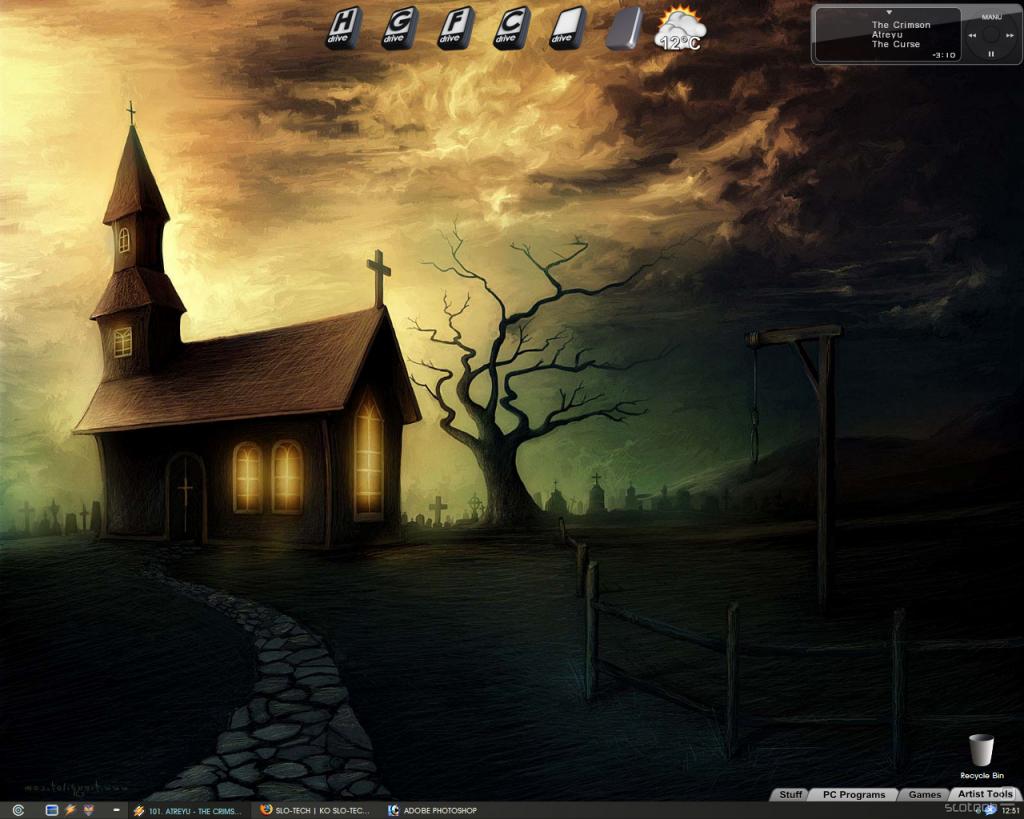Expand the music widget's top arrow
The width and height of the screenshot is (1024, 819).
889,12
